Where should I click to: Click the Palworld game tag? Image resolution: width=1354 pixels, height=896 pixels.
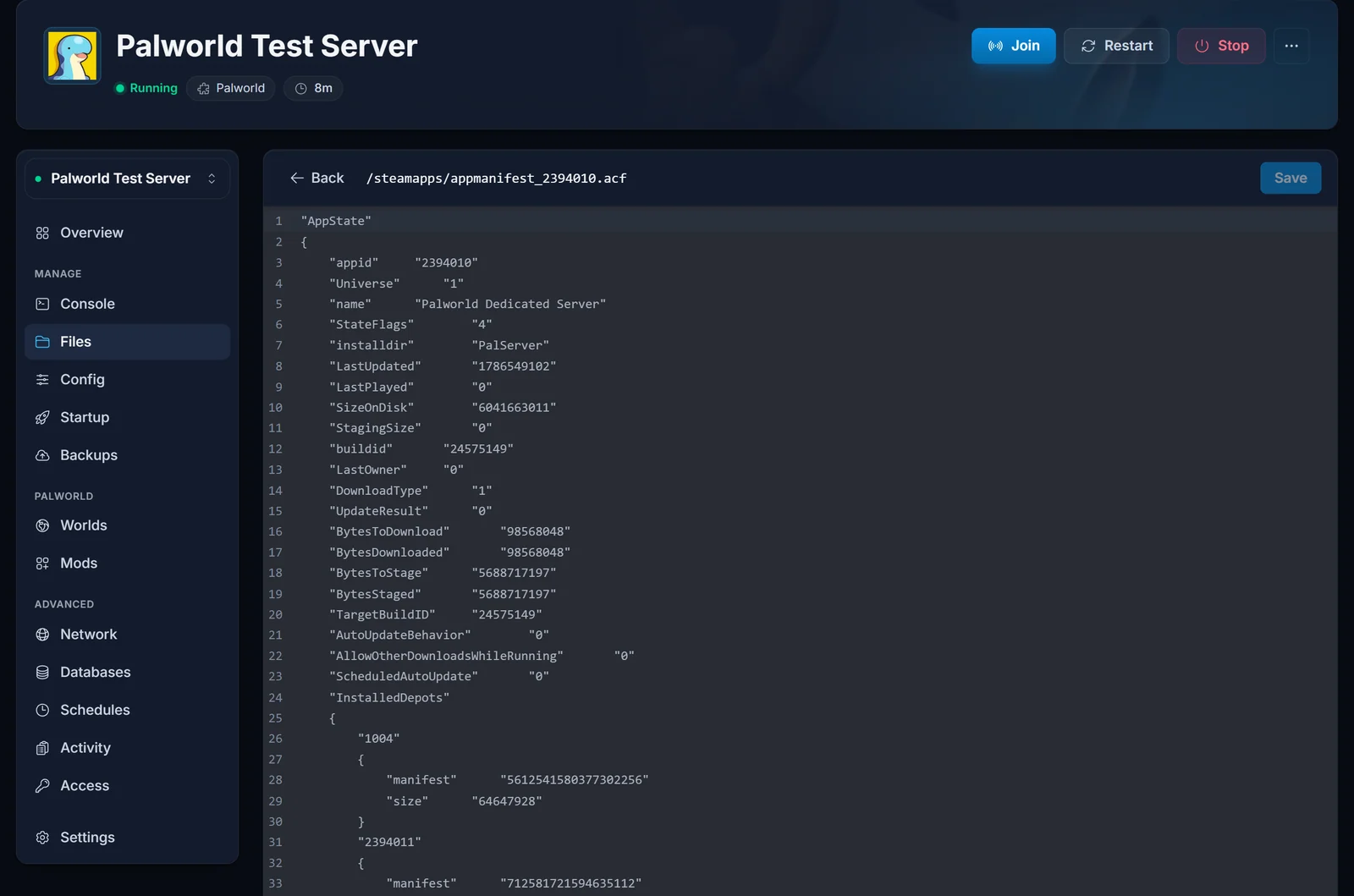231,88
